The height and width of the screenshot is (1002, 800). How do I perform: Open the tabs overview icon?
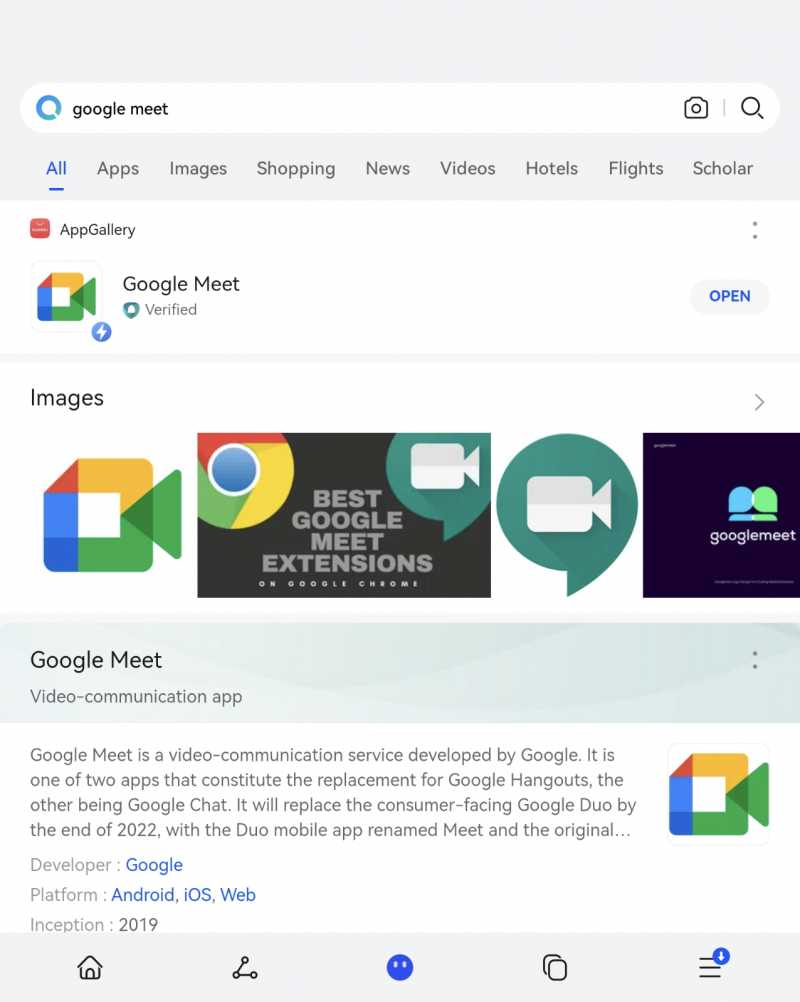click(x=555, y=967)
